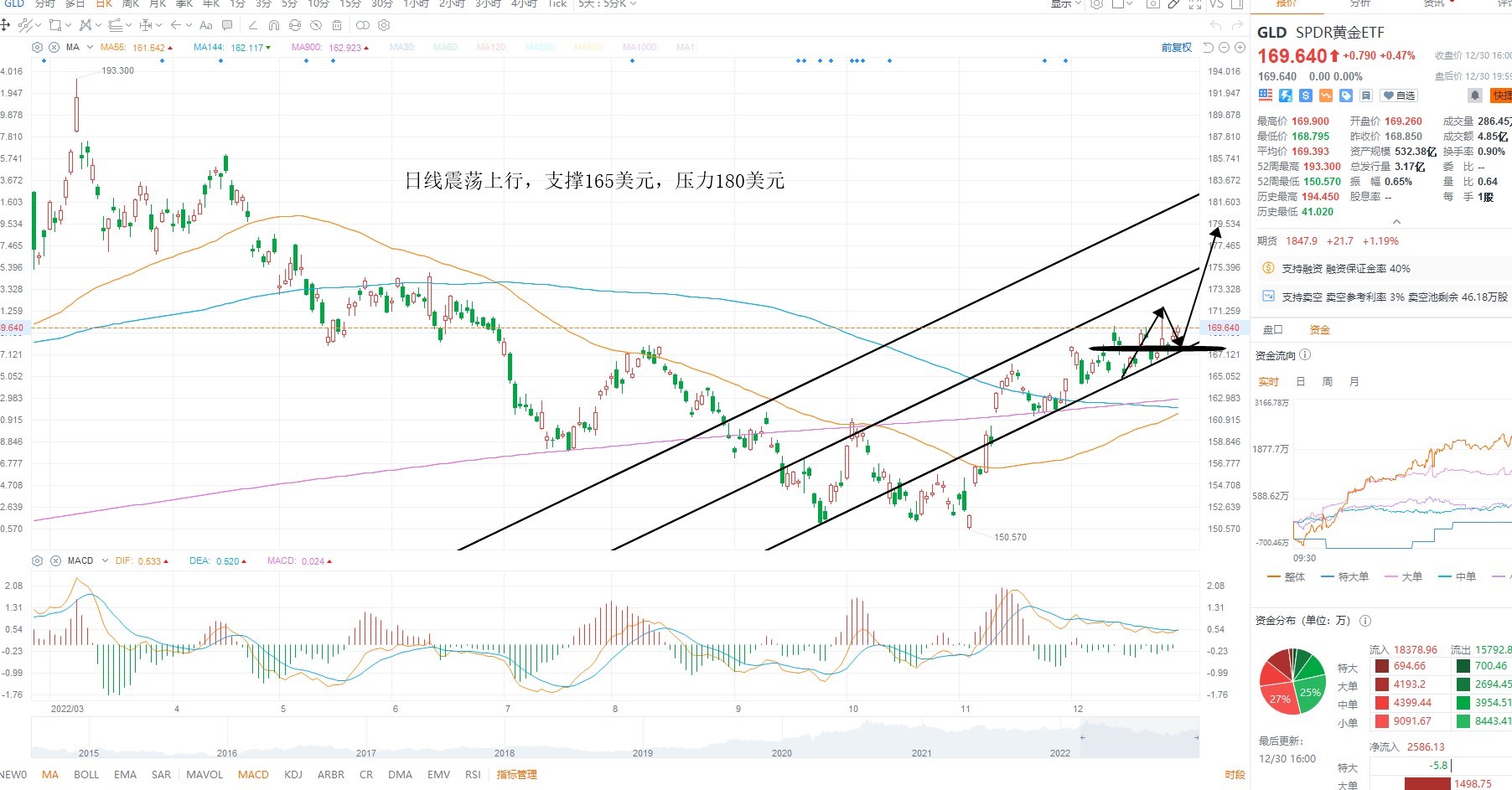The image size is (1512, 790).
Task: Add GLD to watchlist via 自选
Action: pyautogui.click(x=1399, y=96)
